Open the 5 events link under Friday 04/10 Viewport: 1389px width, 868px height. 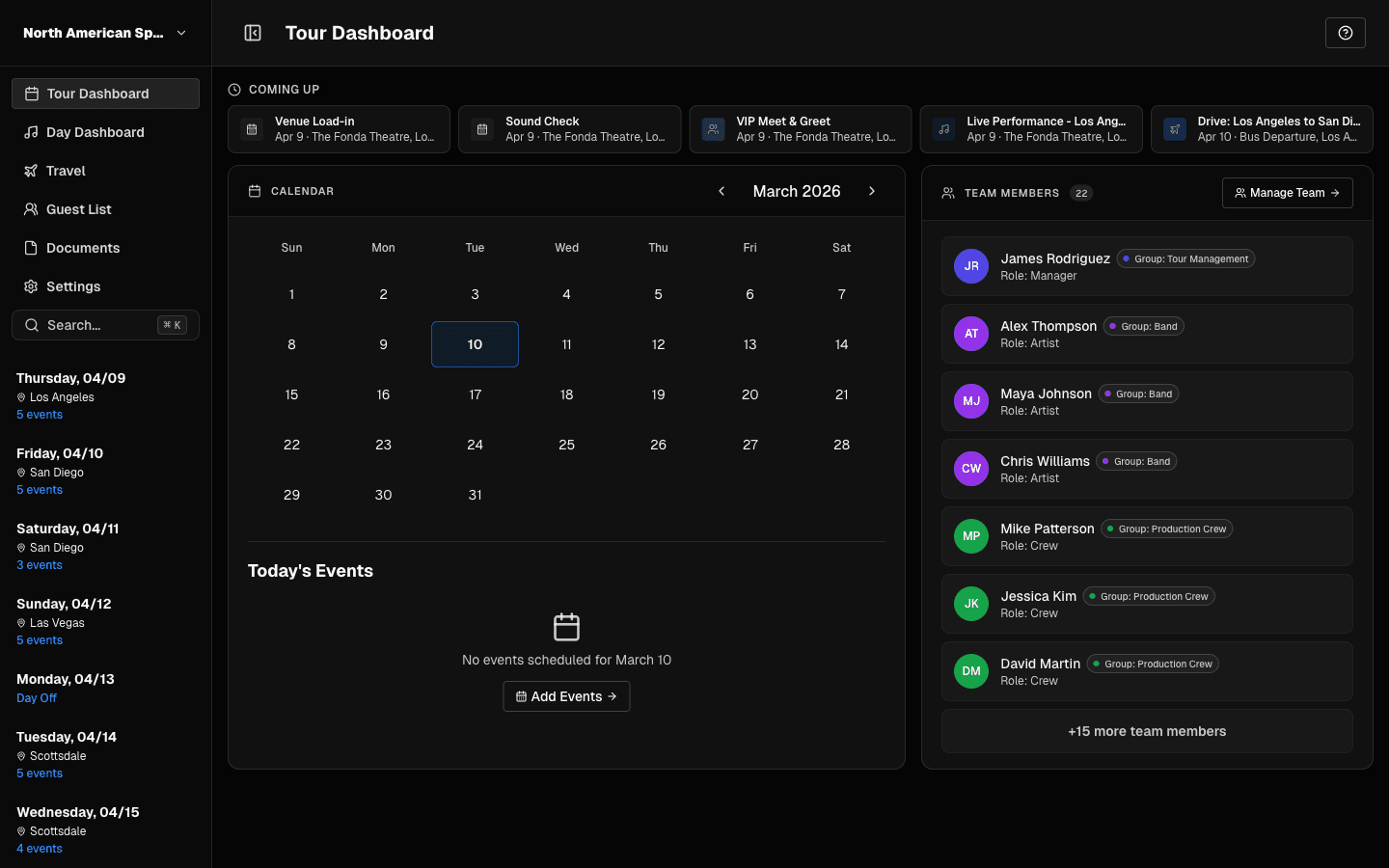pyautogui.click(x=39, y=489)
